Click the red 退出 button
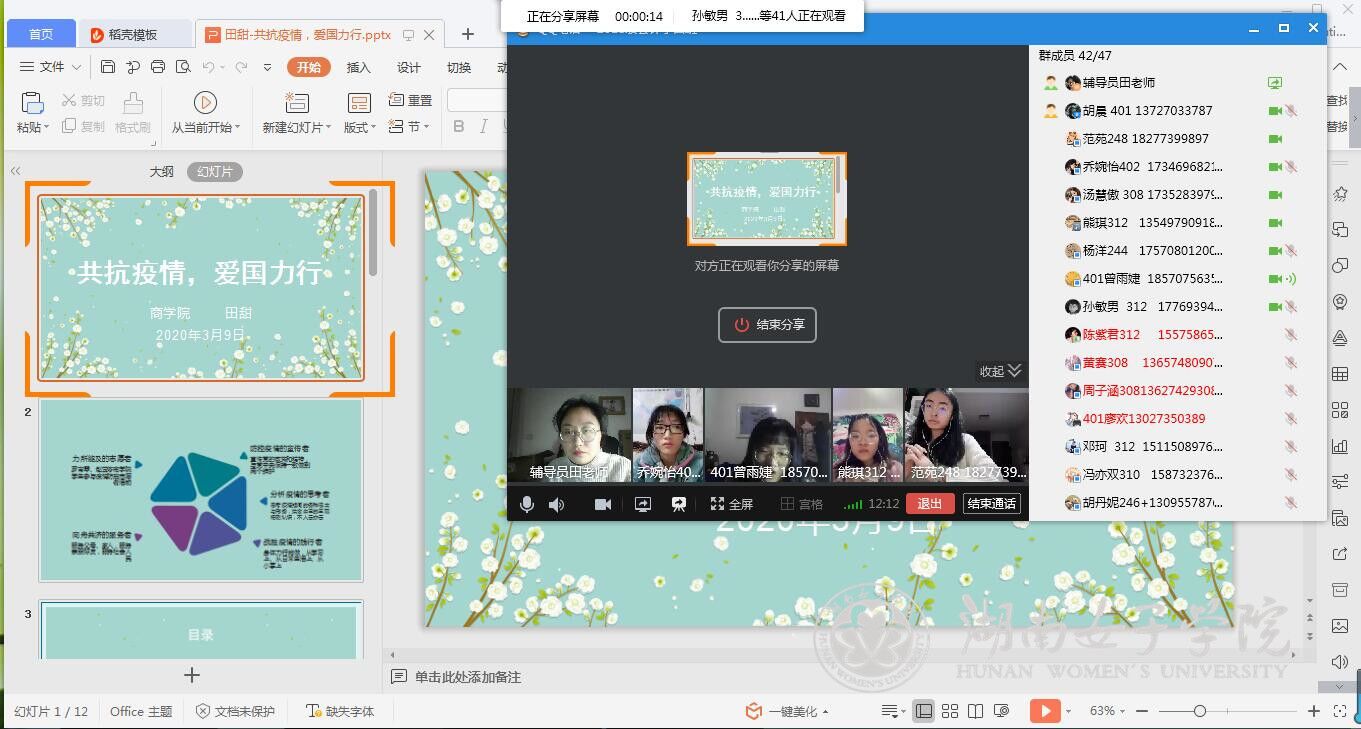1361x729 pixels. click(x=930, y=504)
